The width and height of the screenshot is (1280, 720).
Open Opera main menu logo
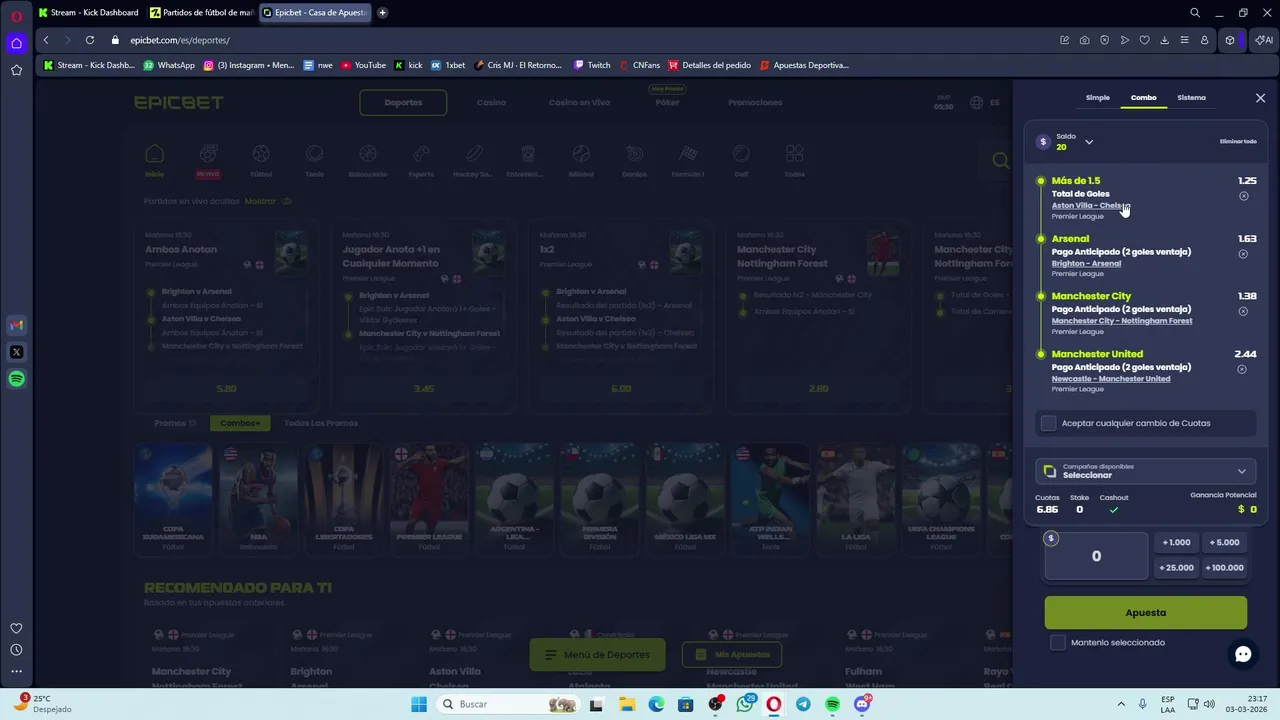point(16,16)
